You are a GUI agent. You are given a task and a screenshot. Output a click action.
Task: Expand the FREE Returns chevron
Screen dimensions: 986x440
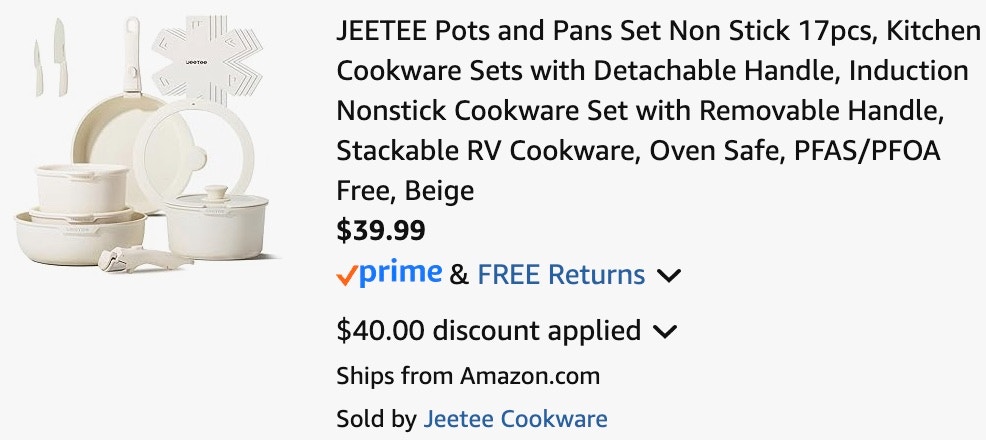(x=668, y=275)
